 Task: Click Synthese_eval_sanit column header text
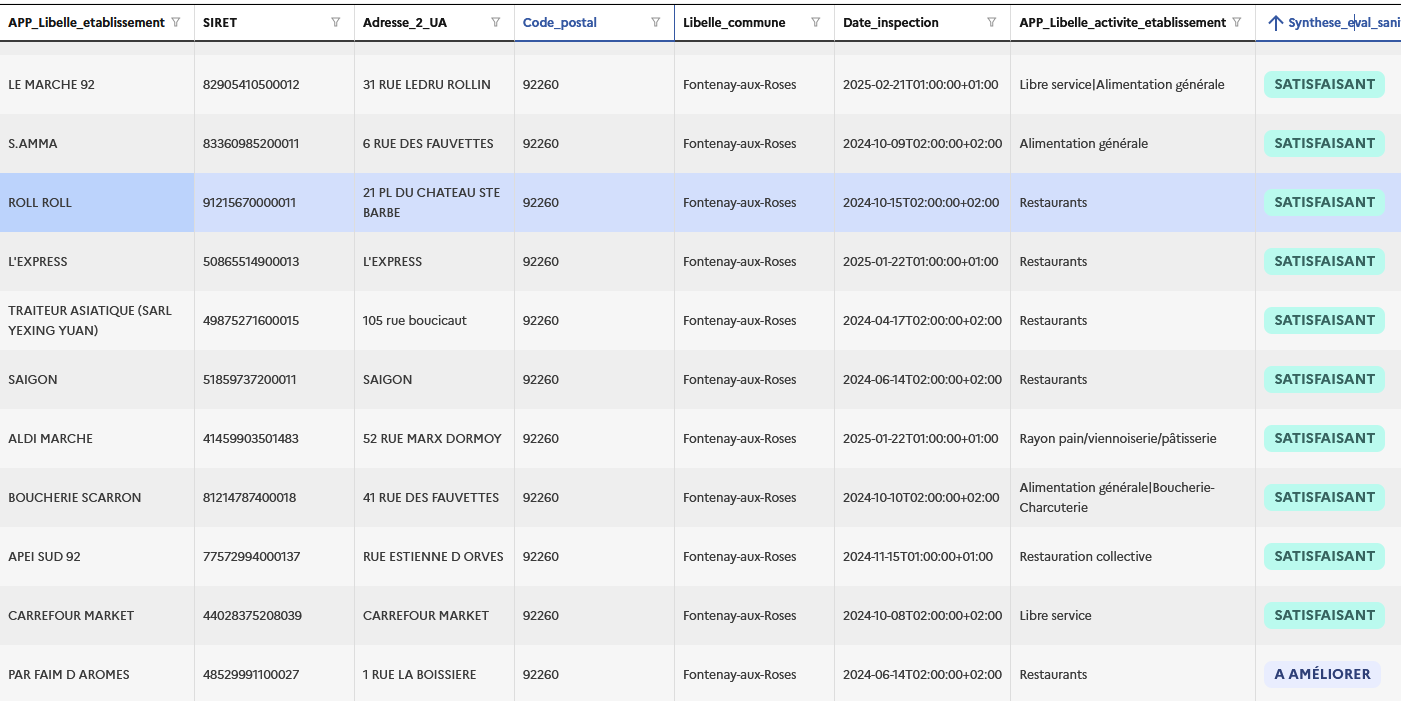(1344, 22)
